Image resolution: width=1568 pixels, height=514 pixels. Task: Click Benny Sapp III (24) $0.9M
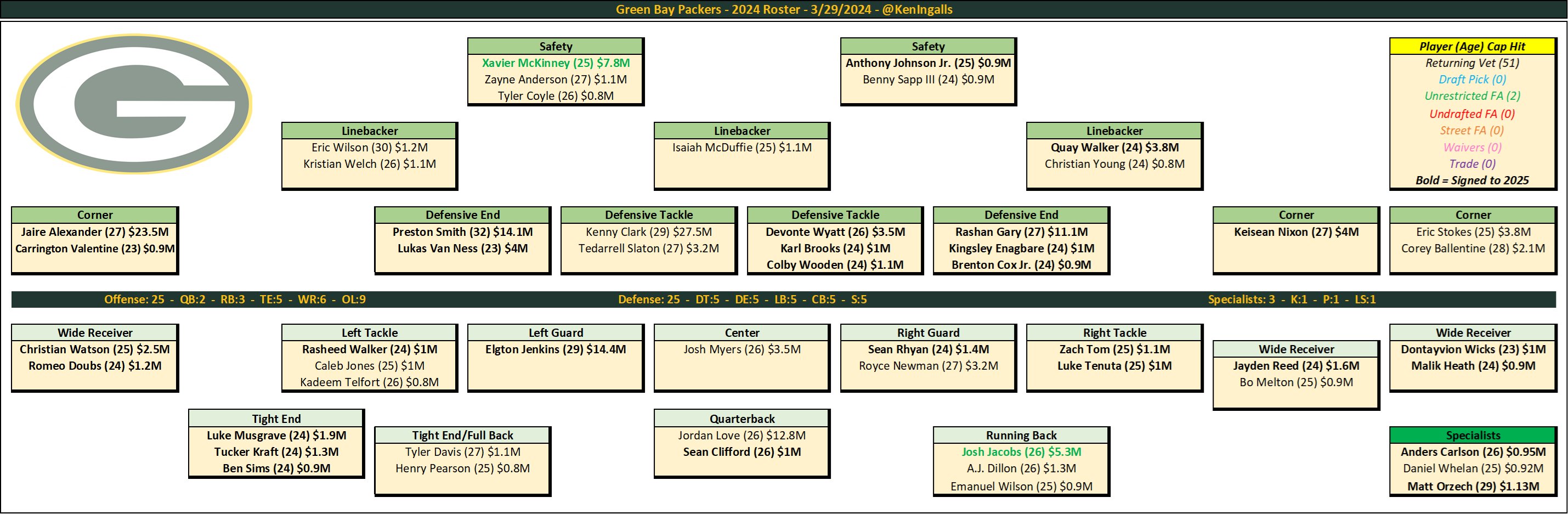coord(929,79)
